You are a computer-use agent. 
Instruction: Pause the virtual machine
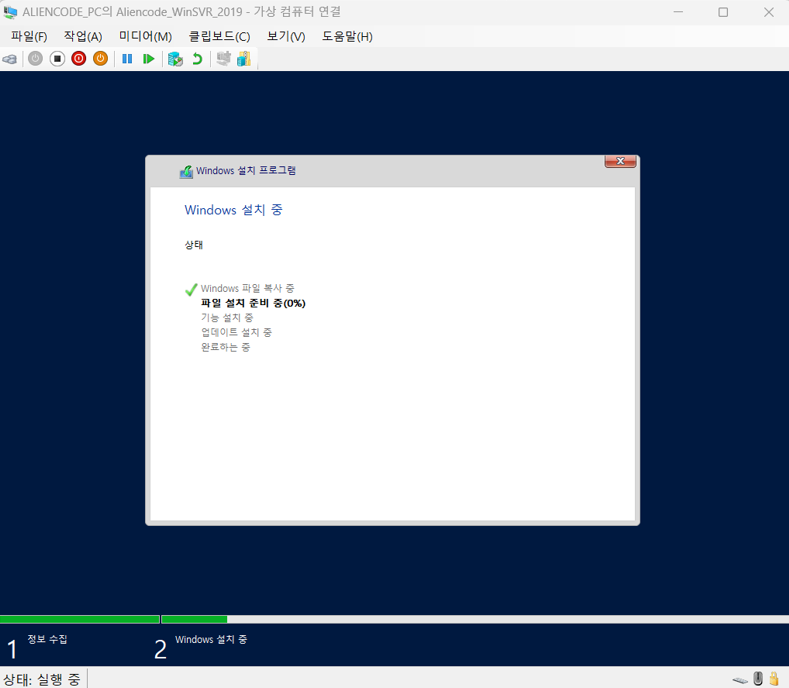pyautogui.click(x=127, y=59)
